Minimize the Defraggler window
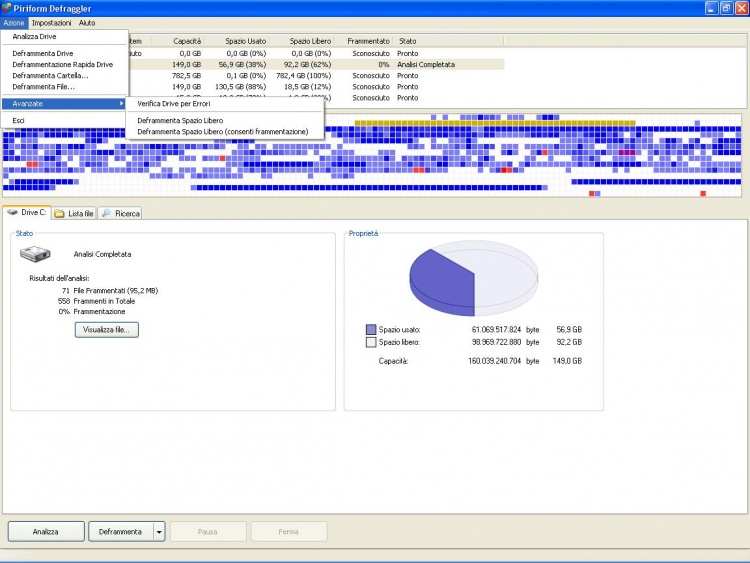 (711, 8)
